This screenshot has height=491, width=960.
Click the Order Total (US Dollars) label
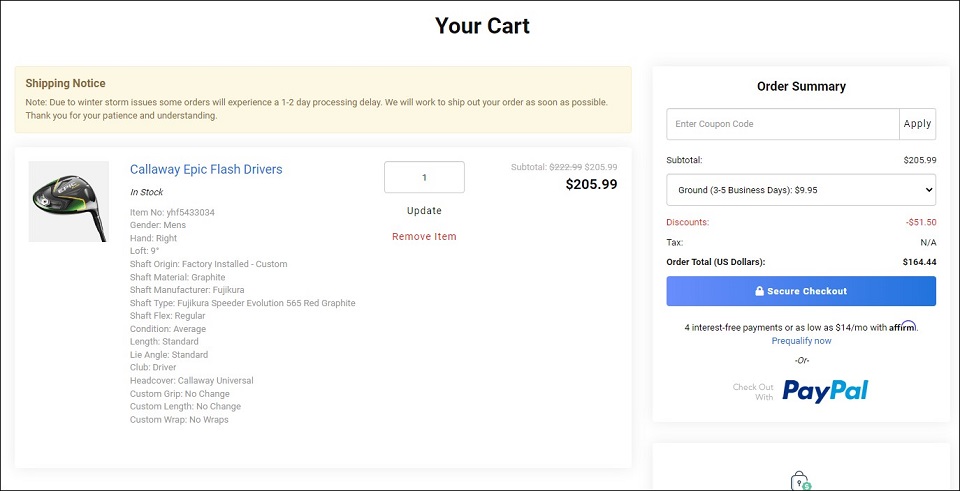716,262
